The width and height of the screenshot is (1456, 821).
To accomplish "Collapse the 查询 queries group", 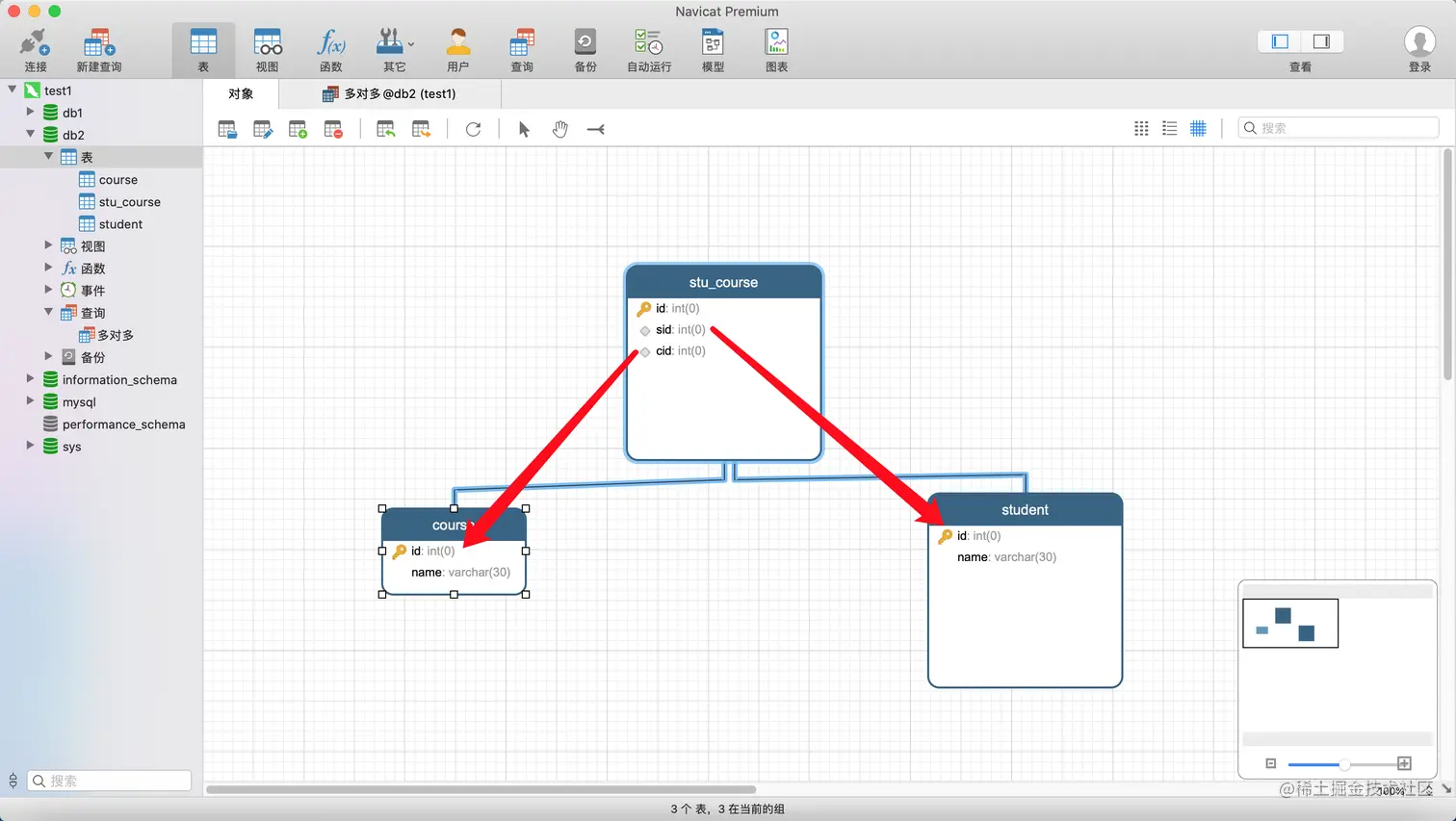I will pos(48,312).
